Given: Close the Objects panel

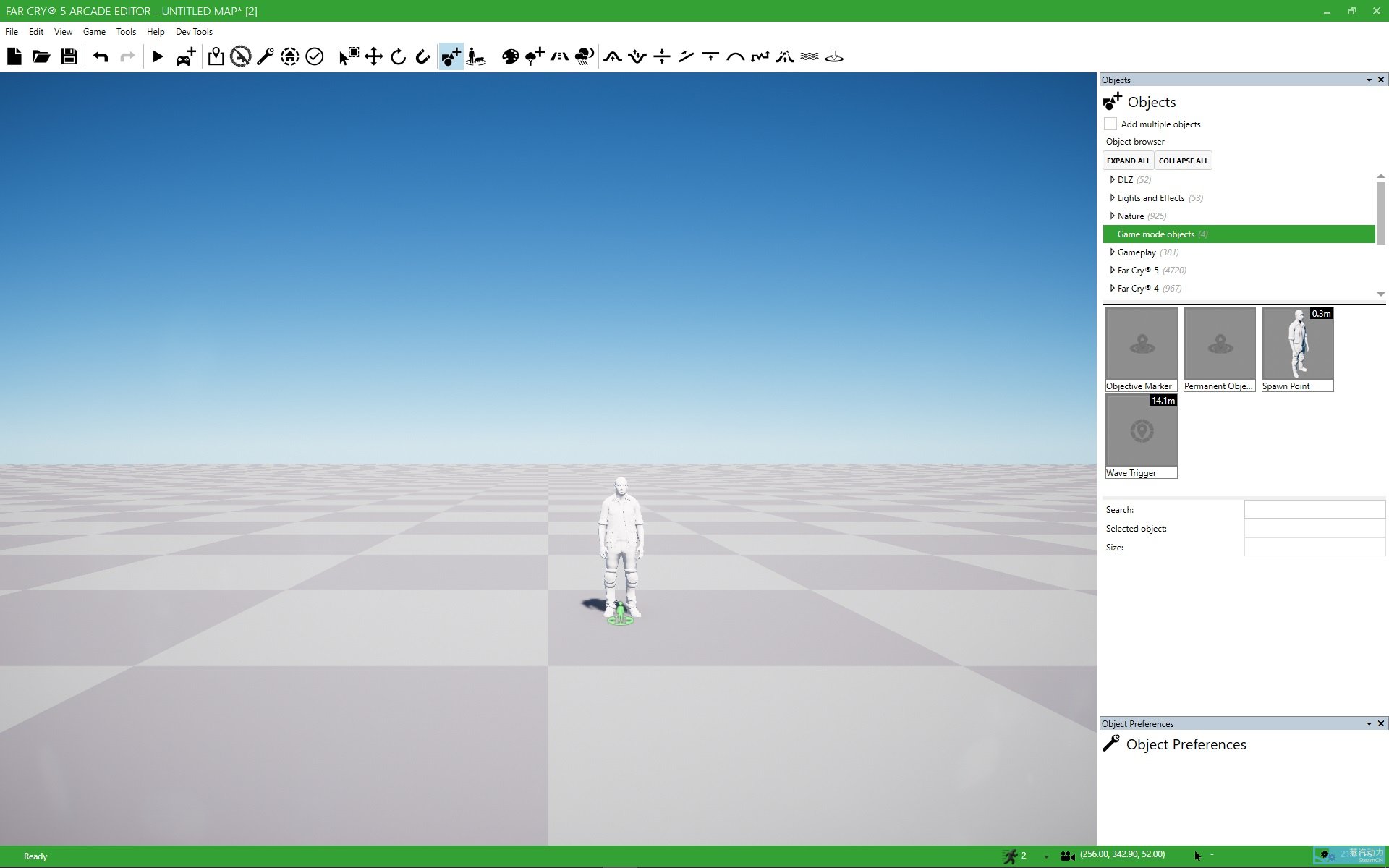Looking at the screenshot, I should click(x=1381, y=80).
